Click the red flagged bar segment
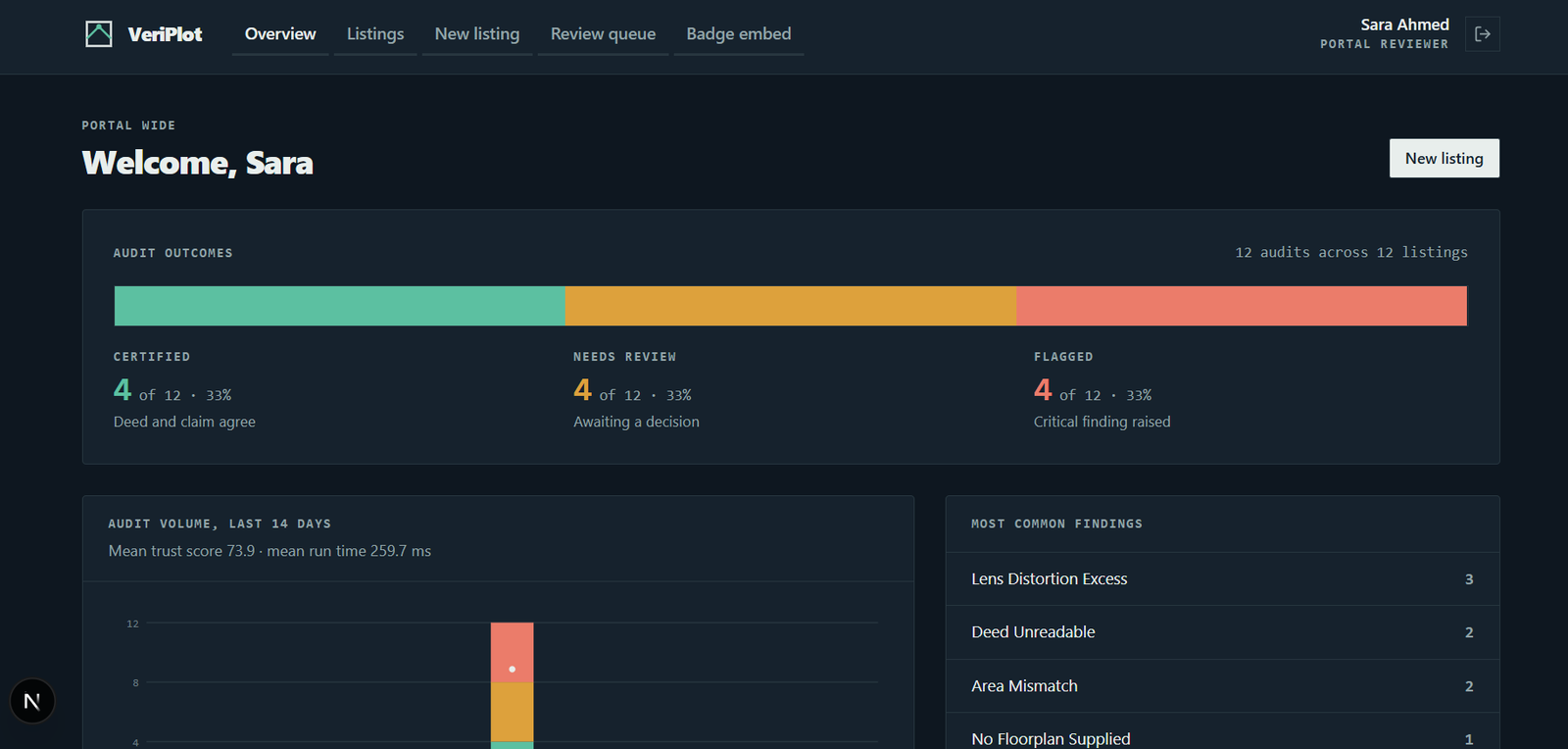1568x749 pixels. click(x=1242, y=306)
